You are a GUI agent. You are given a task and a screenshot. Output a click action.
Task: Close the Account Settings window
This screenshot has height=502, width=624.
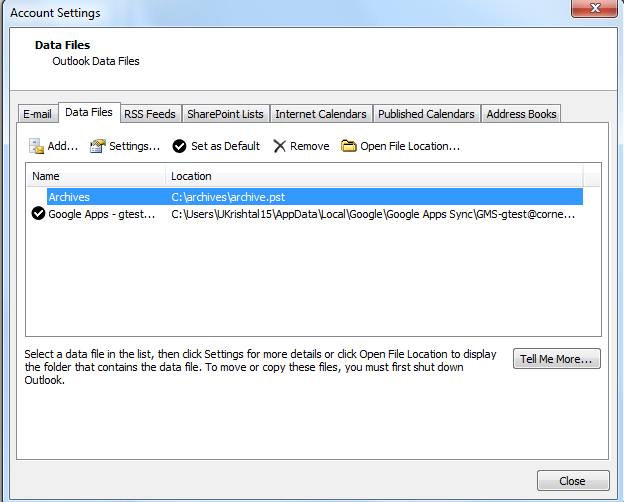600,10
